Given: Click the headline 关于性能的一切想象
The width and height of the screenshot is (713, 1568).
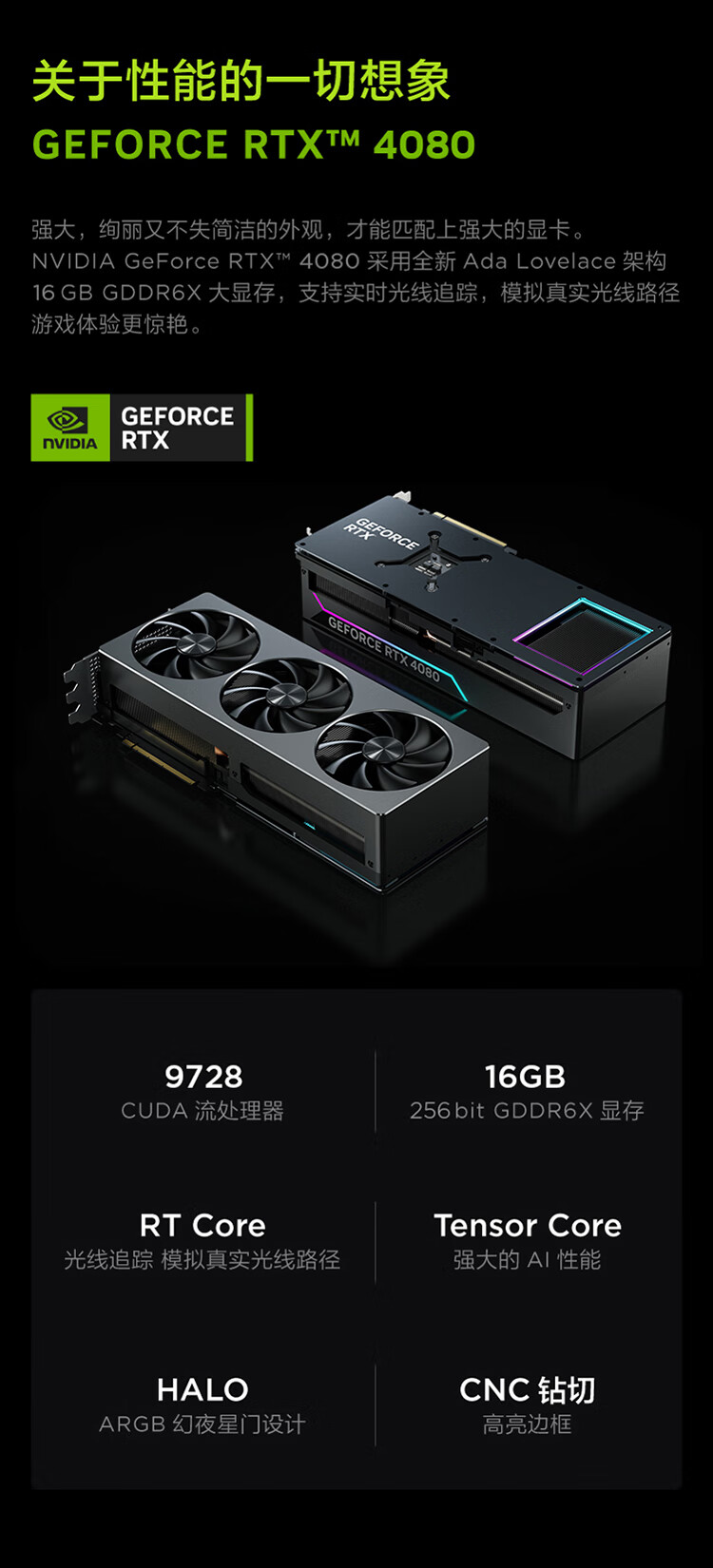Looking at the screenshot, I should (x=241, y=80).
